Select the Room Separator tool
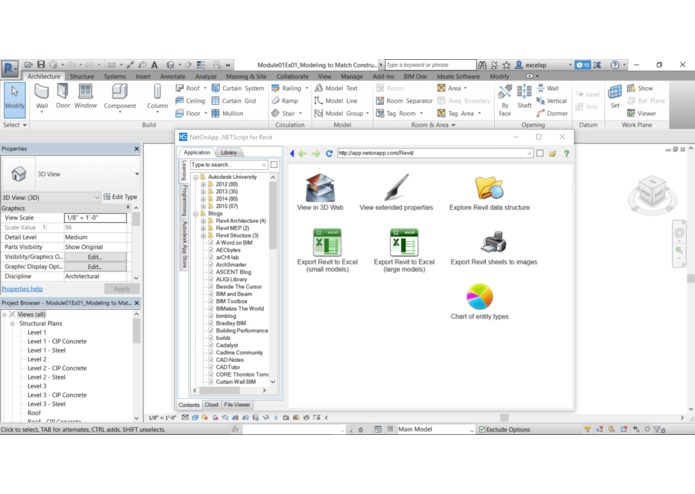Image resolution: width=695 pixels, height=494 pixels. [404, 101]
